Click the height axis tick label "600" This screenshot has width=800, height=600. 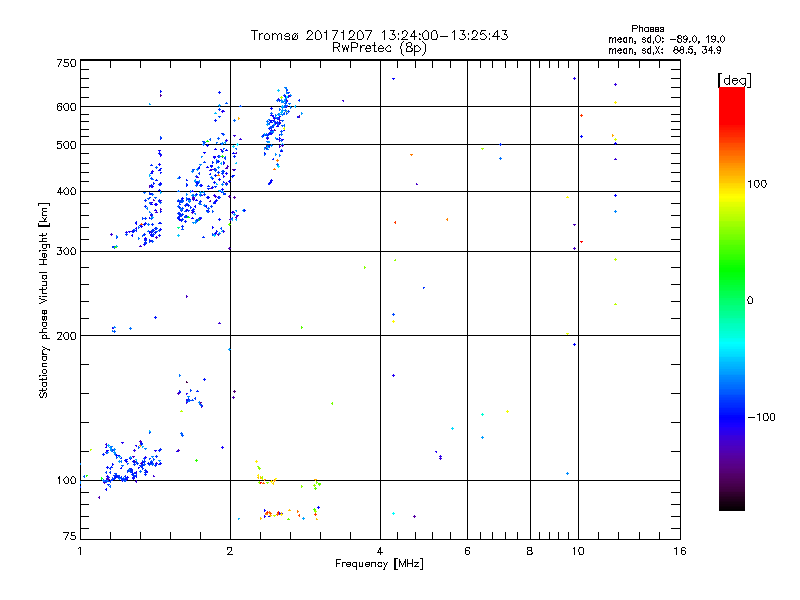66,107
